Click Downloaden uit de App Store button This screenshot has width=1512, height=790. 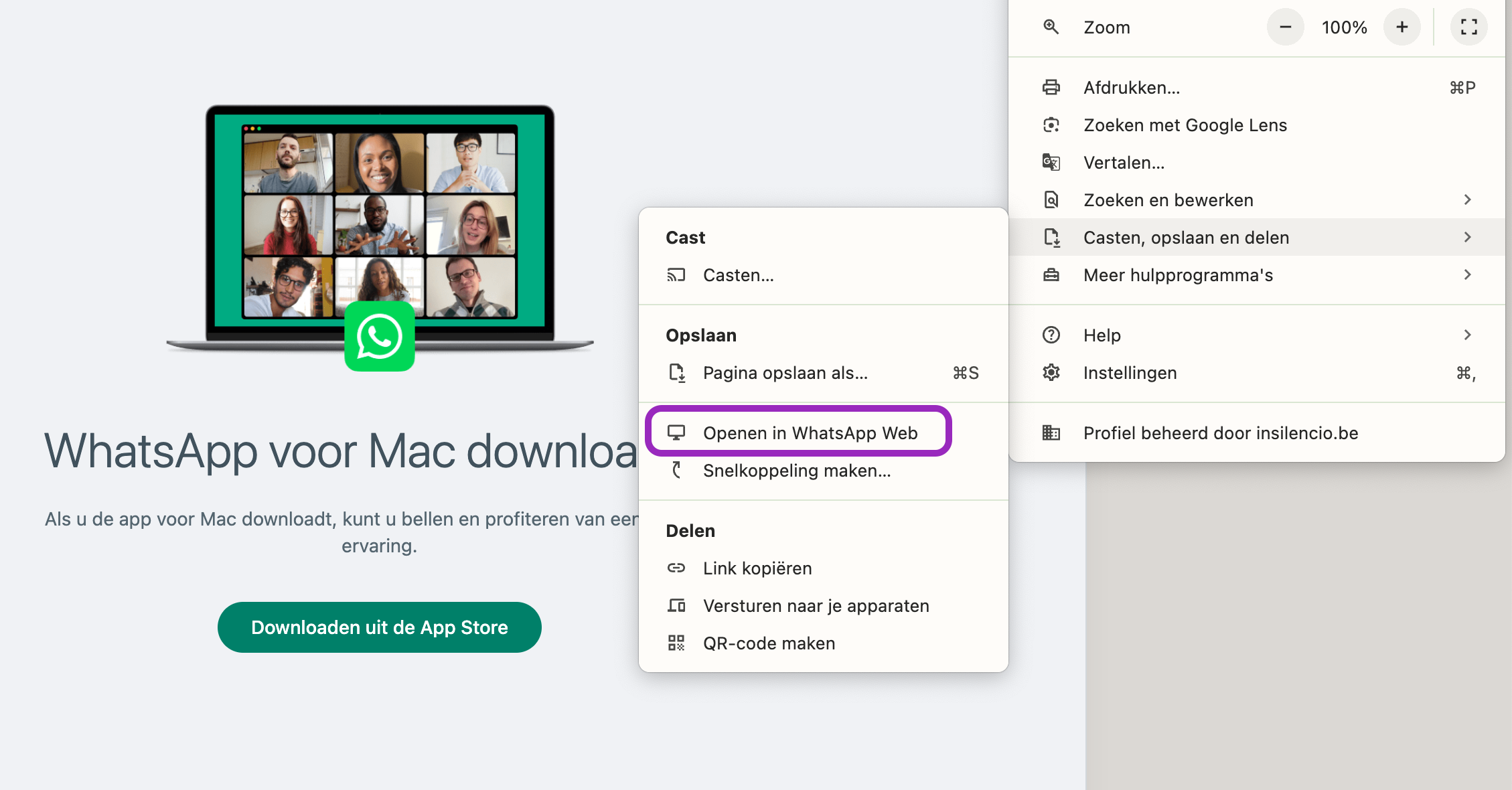(x=379, y=627)
